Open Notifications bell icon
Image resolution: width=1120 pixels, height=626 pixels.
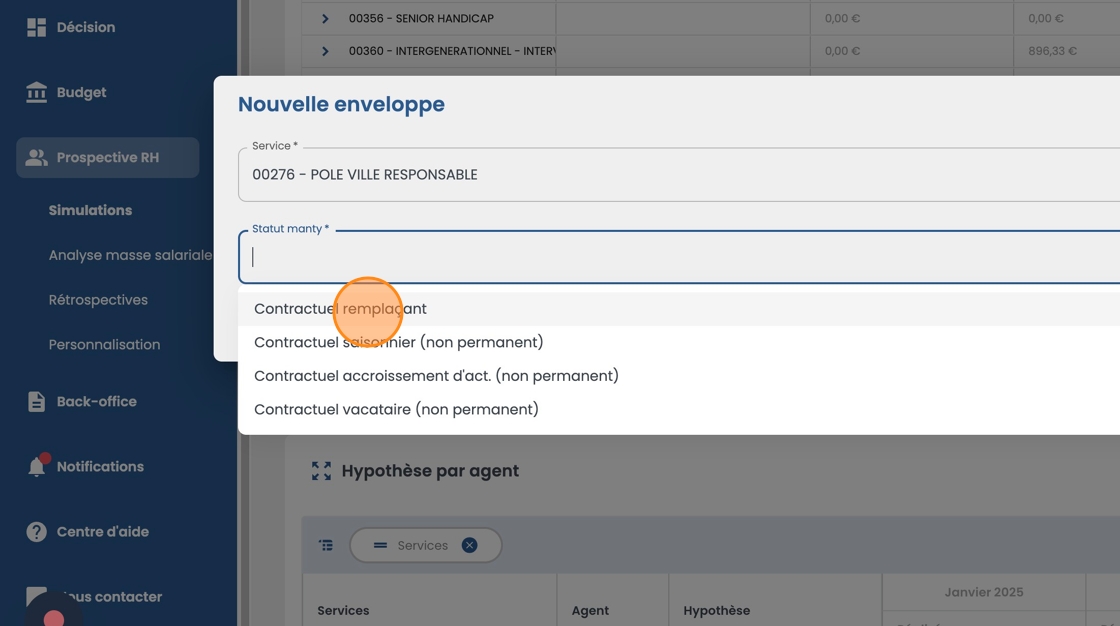[x=37, y=467]
